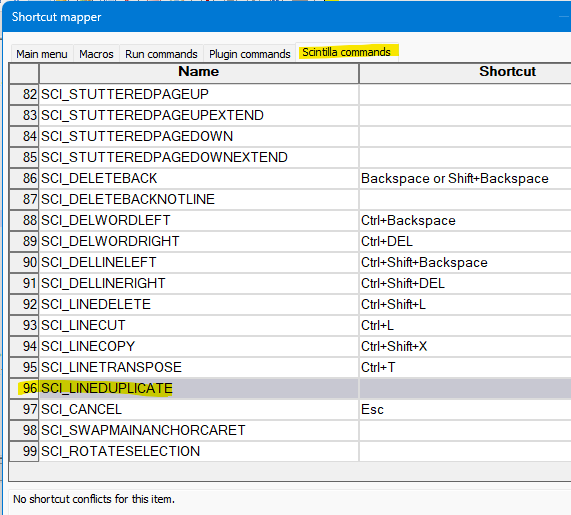Click the Name column header

pyautogui.click(x=199, y=73)
